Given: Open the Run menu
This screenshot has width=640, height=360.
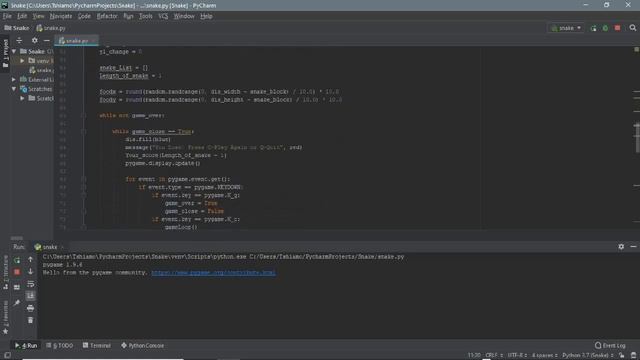Looking at the screenshot, I should [128, 16].
